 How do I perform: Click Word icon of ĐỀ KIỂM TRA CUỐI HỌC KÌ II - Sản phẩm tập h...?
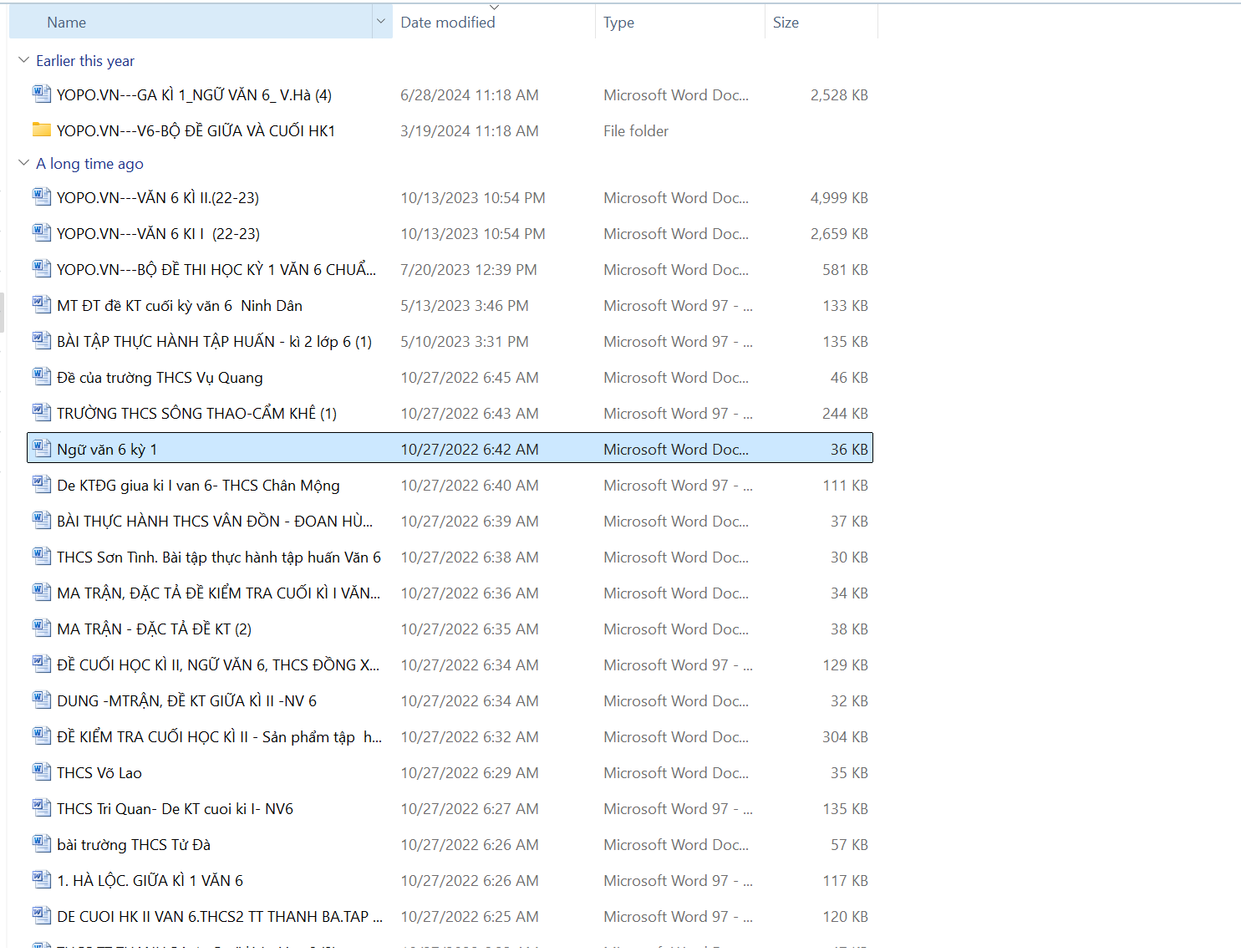42,736
